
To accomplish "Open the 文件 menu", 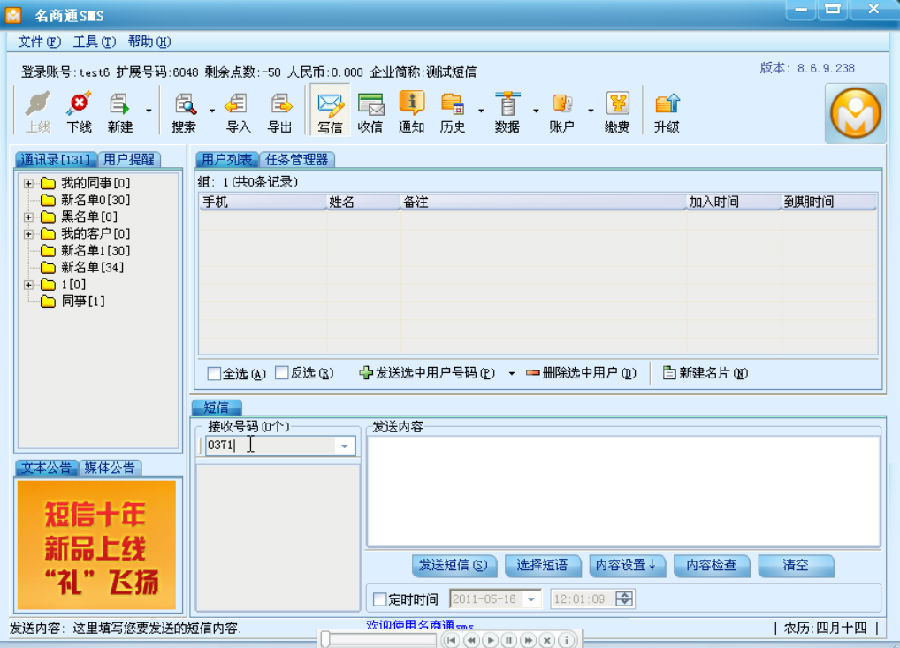I will 39,42.
